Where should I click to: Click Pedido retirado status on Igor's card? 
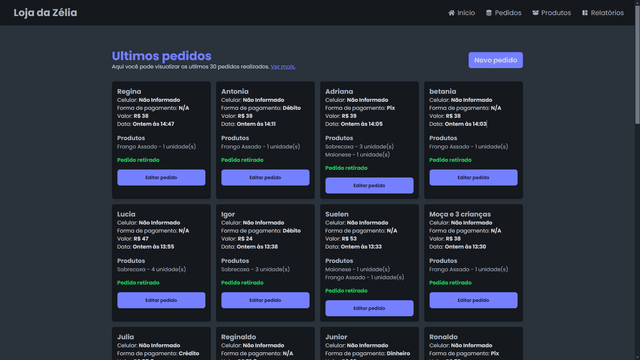242,282
